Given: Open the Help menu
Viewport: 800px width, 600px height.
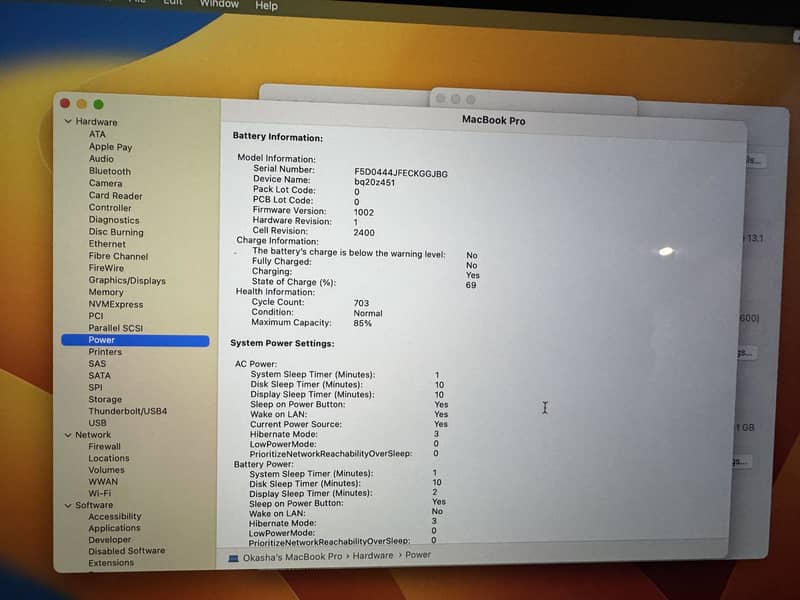Looking at the screenshot, I should click(266, 5).
